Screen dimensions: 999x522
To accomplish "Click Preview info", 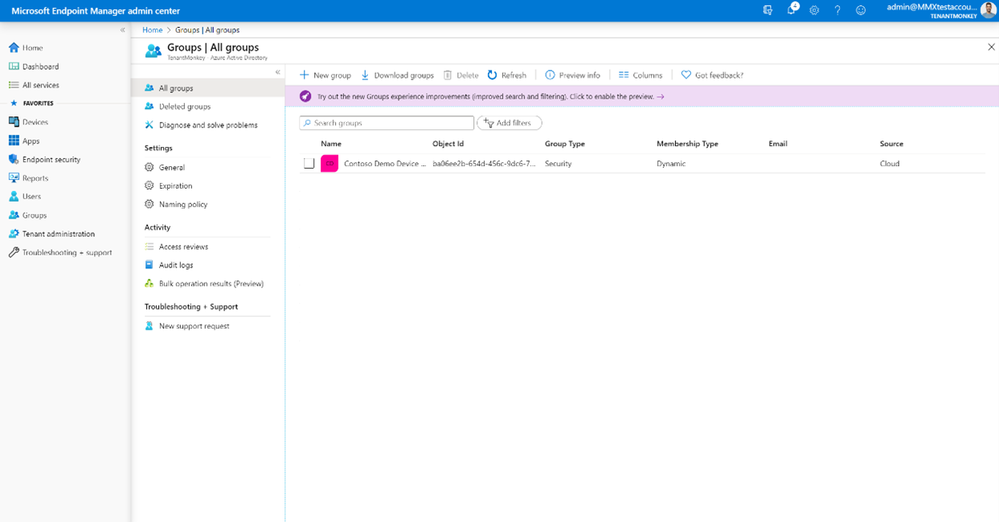I will point(573,75).
